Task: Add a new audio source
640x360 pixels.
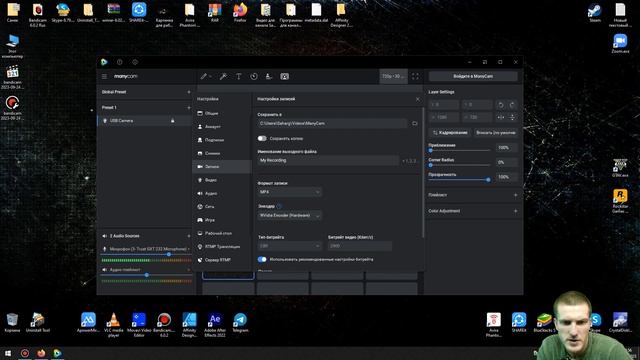Action: [x=189, y=236]
